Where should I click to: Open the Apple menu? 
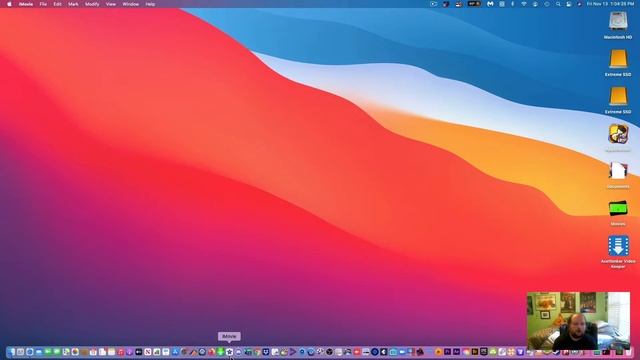9,4
